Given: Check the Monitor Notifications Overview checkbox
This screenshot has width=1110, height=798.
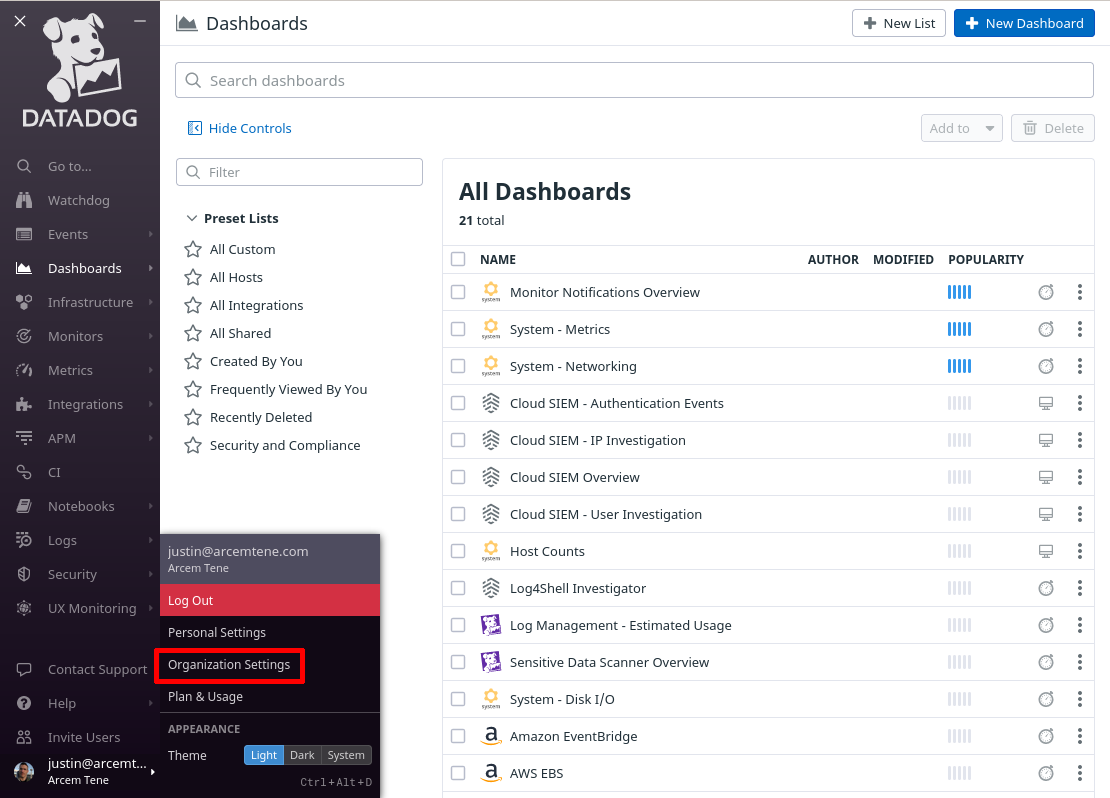Looking at the screenshot, I should coord(458,292).
